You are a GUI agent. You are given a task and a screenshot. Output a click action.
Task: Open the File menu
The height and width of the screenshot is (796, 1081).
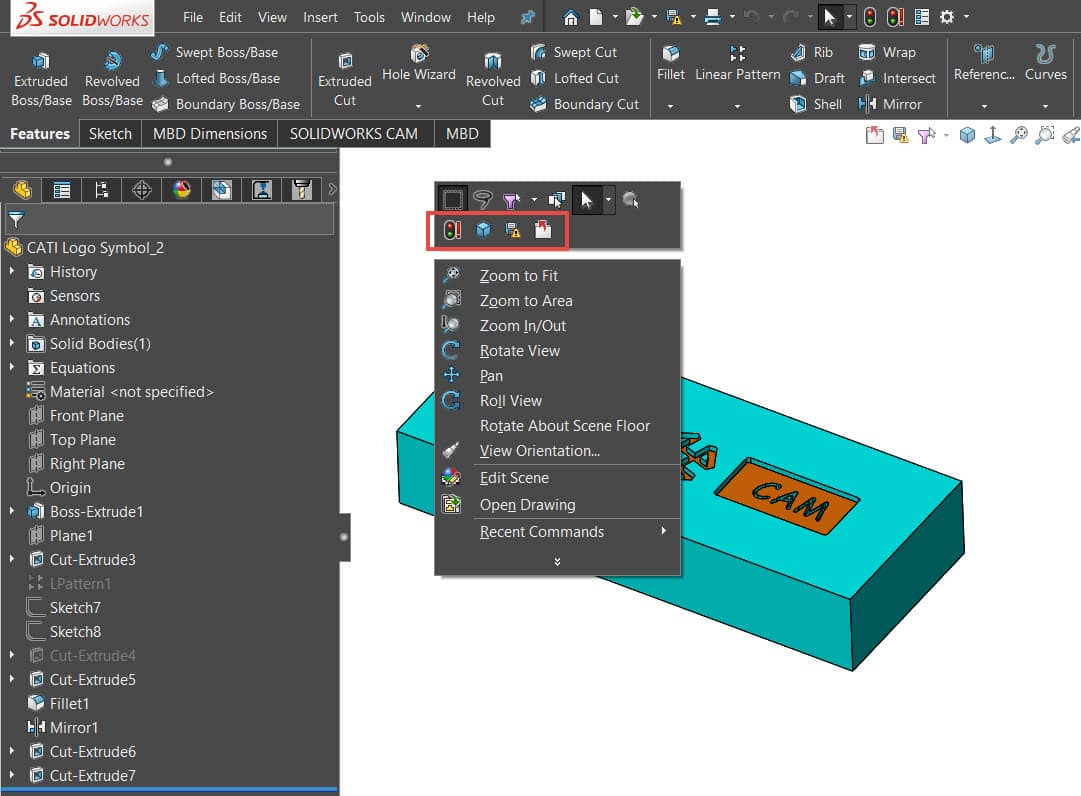193,17
